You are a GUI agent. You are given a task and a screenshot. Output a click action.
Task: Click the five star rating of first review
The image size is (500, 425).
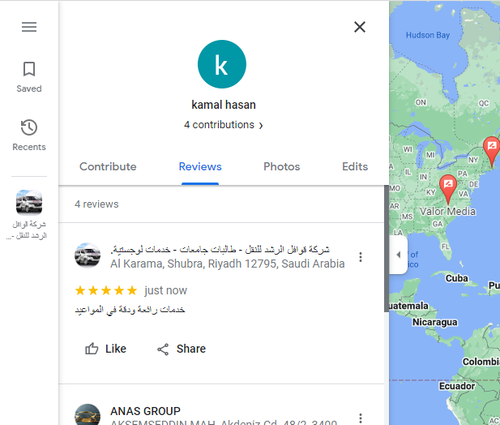tap(106, 290)
